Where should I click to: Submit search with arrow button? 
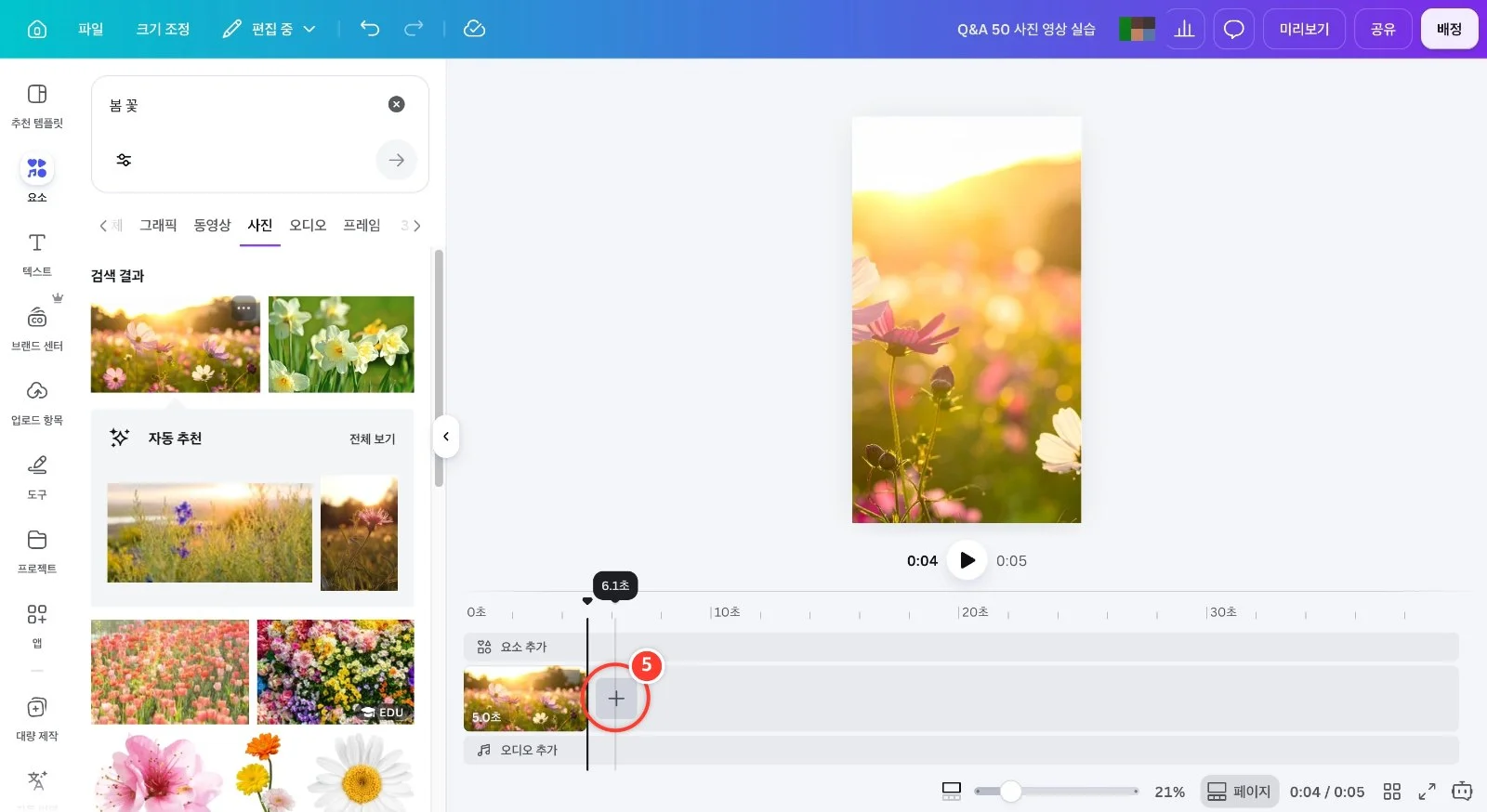coord(397,160)
